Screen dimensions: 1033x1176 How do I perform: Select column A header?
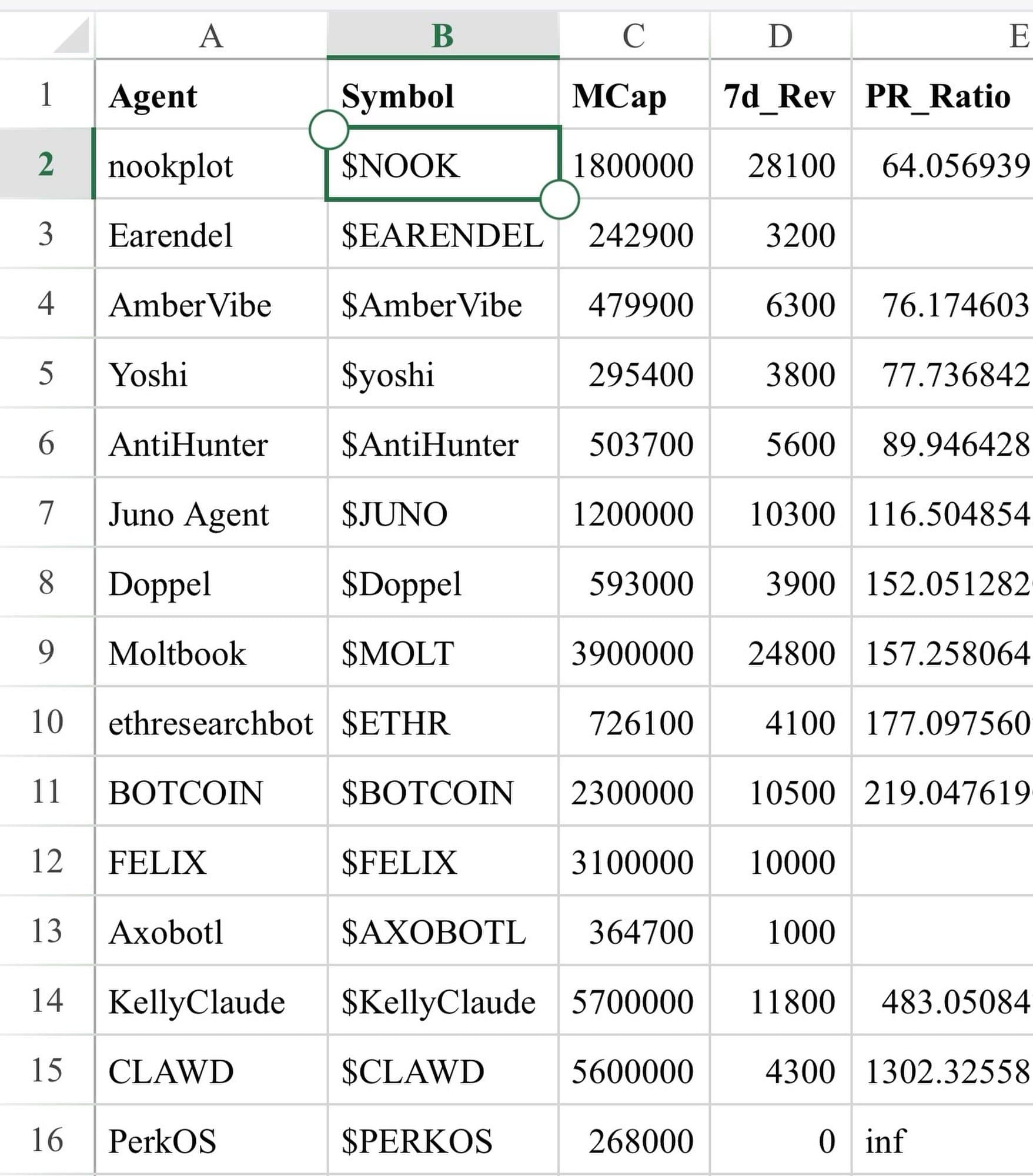pyautogui.click(x=210, y=36)
